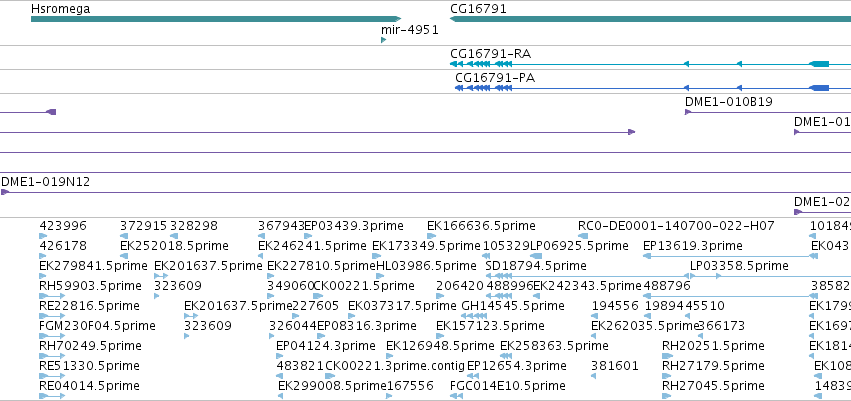Select EK126948.5prime EST label
The width and height of the screenshot is (851, 401).
pos(441,346)
